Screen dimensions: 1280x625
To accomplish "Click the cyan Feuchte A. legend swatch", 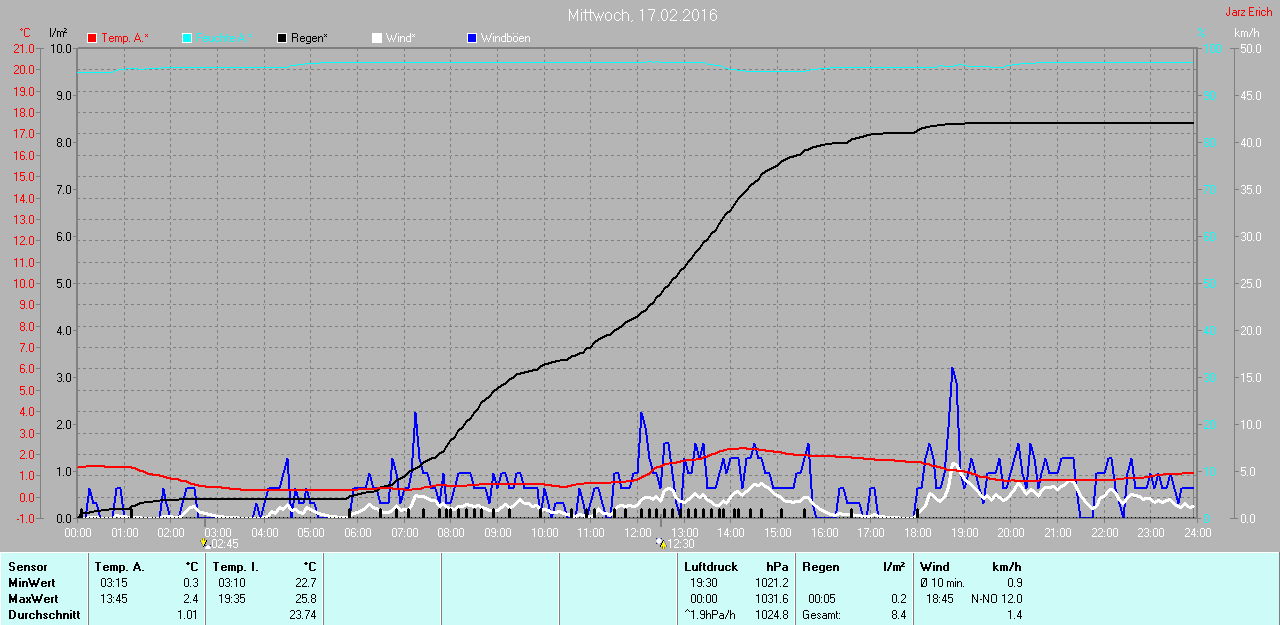I will (188, 38).
